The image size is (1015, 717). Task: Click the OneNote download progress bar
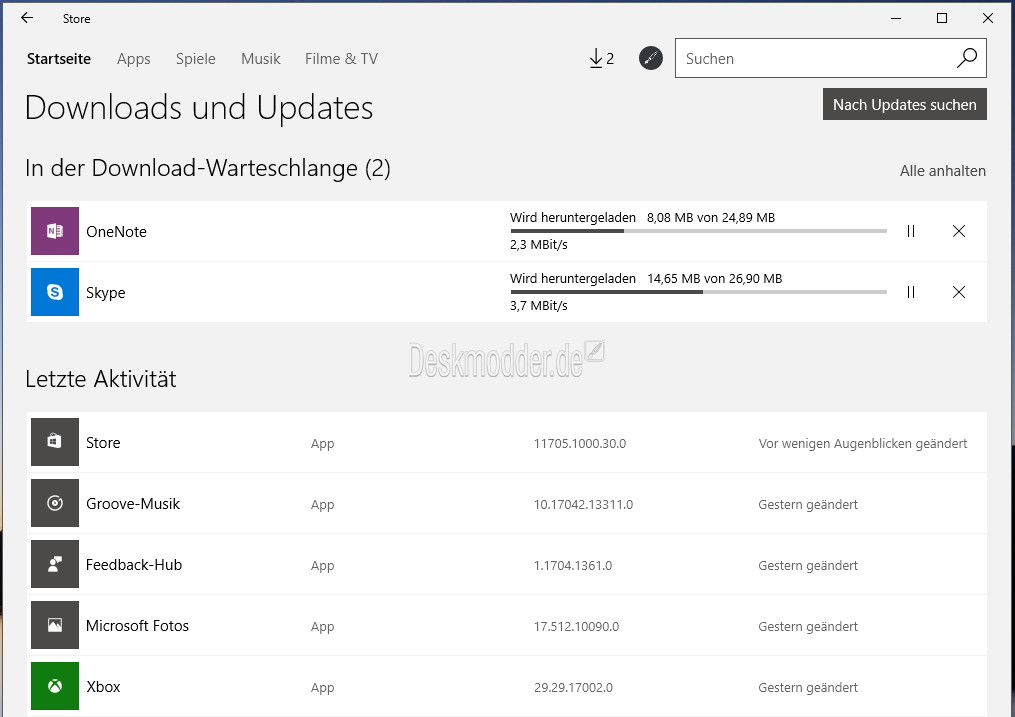click(x=698, y=231)
